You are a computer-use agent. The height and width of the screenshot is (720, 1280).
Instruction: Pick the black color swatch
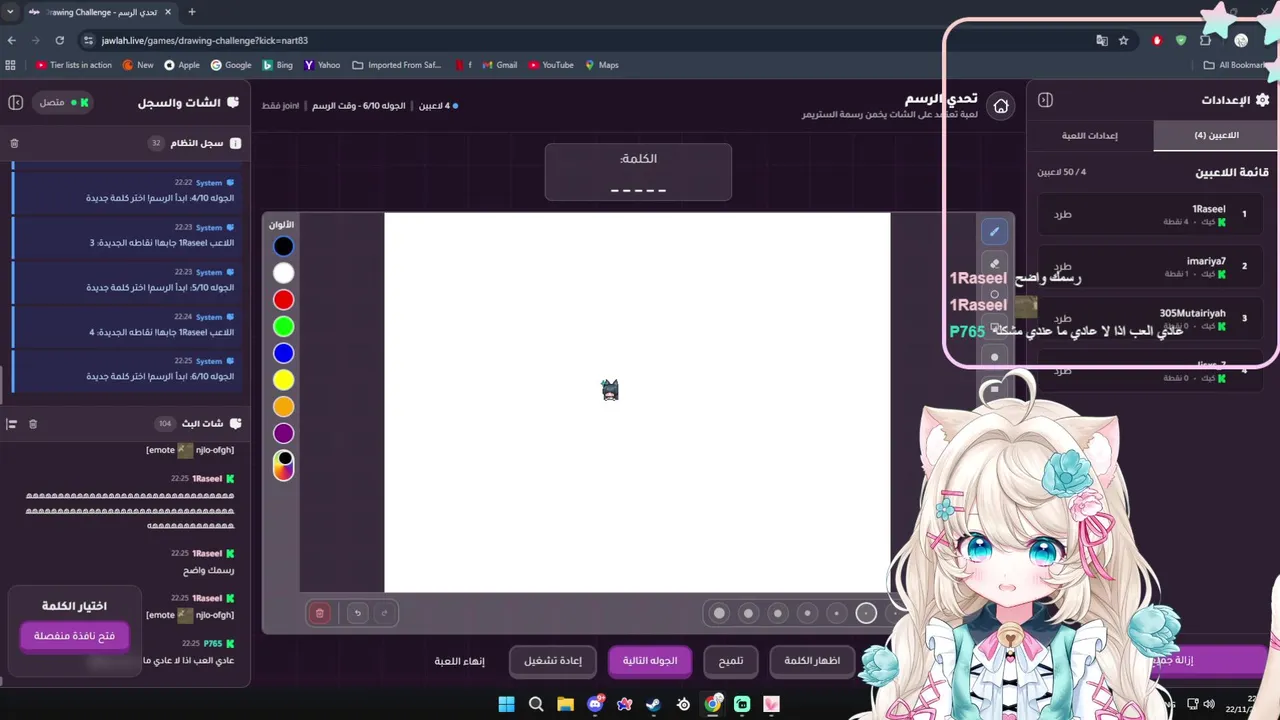pos(284,246)
